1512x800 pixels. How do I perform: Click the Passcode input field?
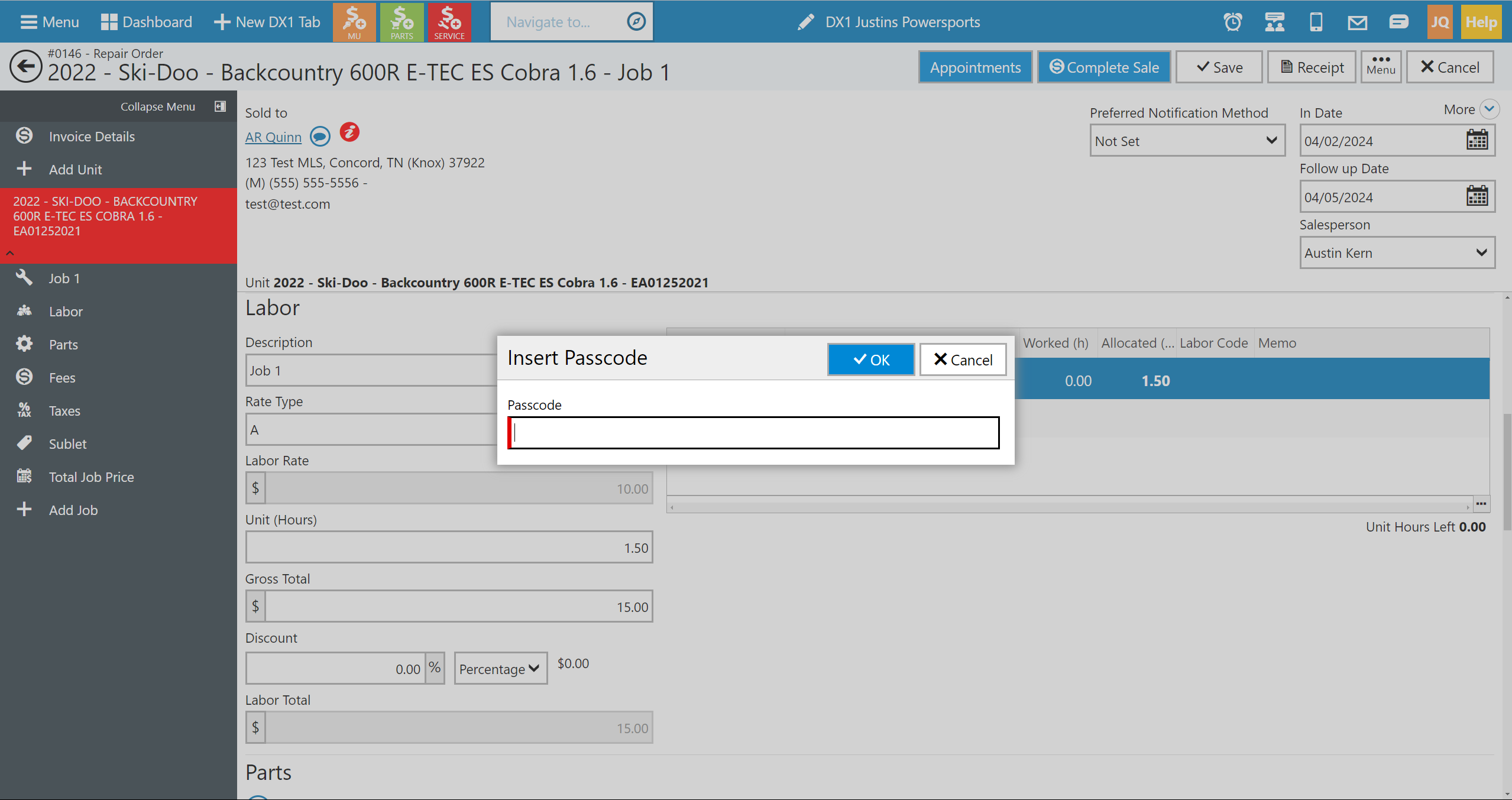click(x=755, y=433)
